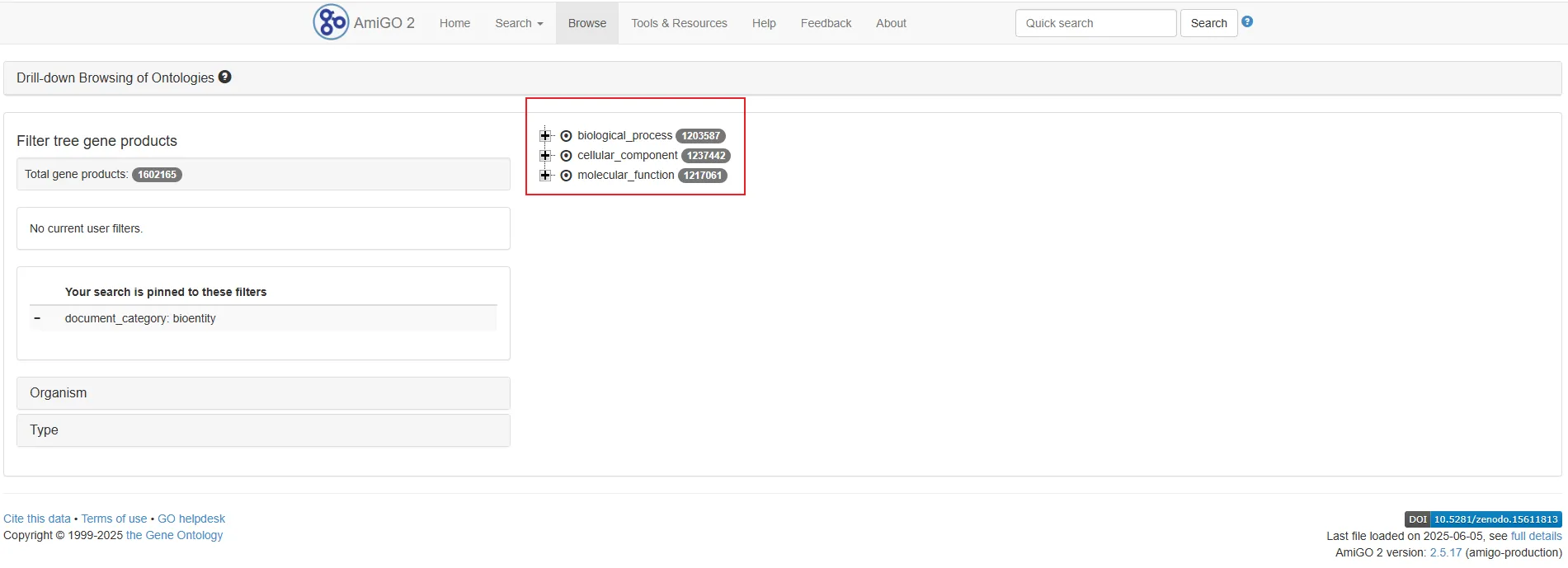Click the AmiGO 2 logo icon
Viewport: 1568px width, 568px height.
[x=331, y=22]
